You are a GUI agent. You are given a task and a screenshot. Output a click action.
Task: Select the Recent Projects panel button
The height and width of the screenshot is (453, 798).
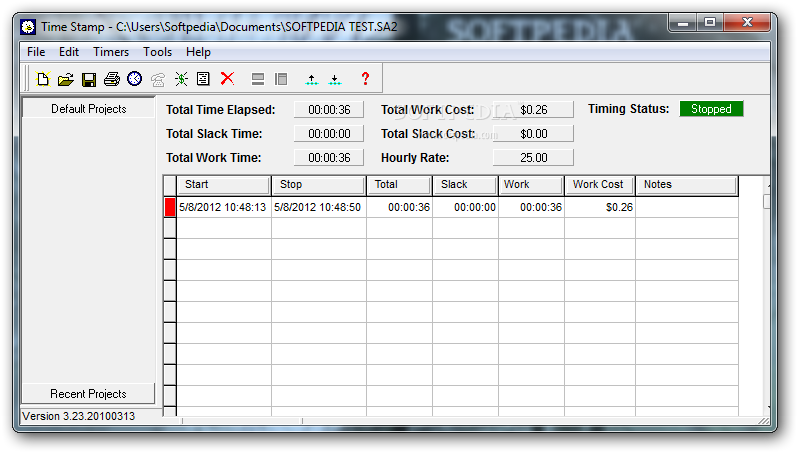89,393
